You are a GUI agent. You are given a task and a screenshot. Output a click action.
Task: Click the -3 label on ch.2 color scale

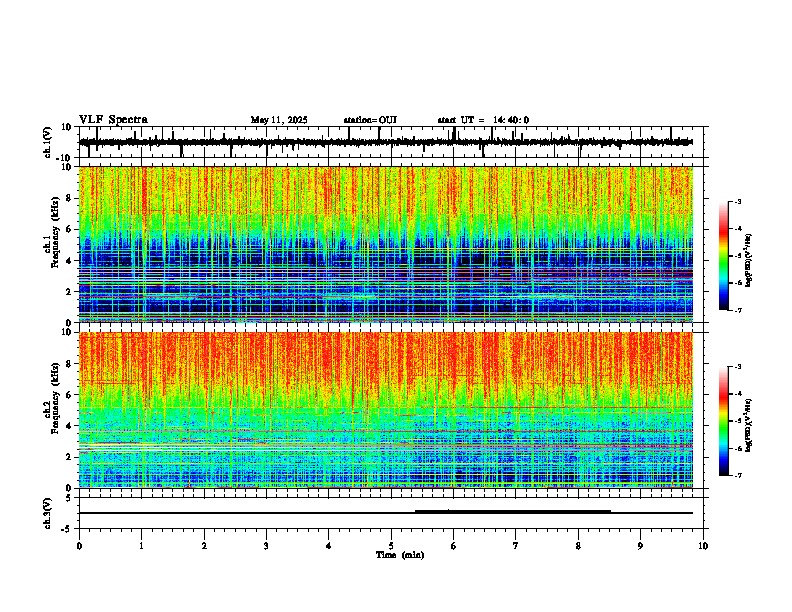point(737,367)
